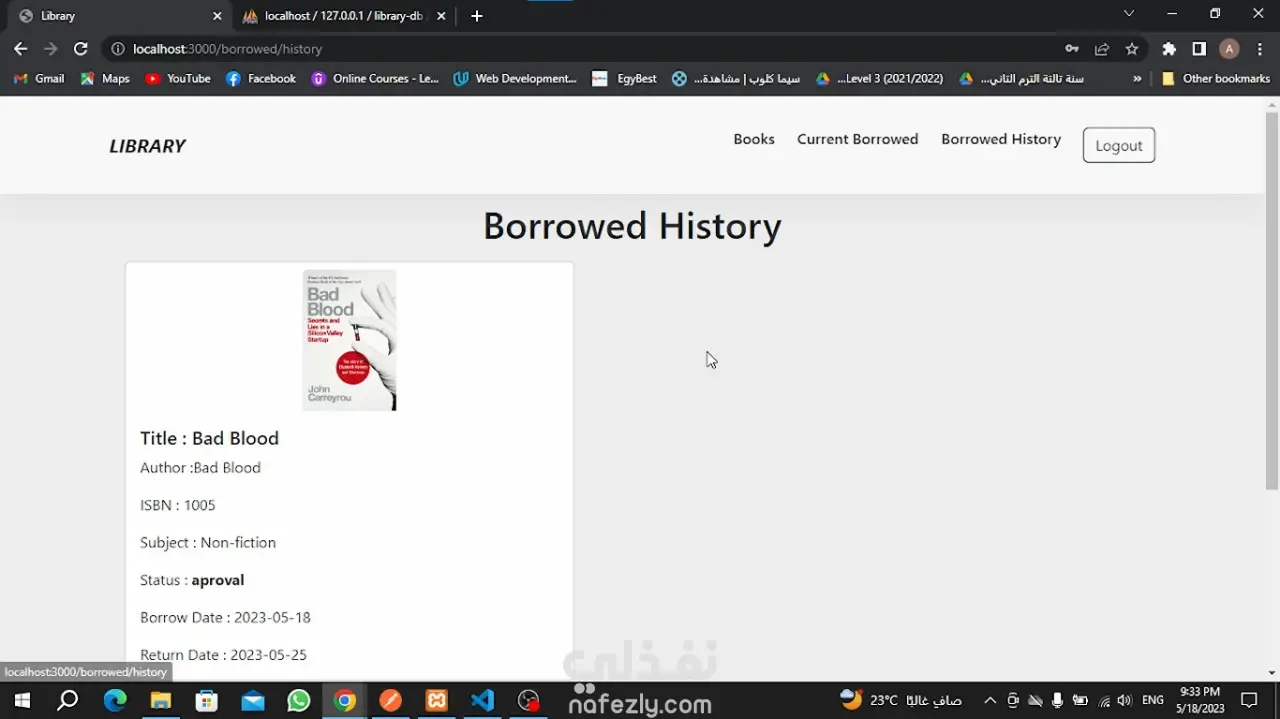Go back using the back arrow

coord(20,48)
